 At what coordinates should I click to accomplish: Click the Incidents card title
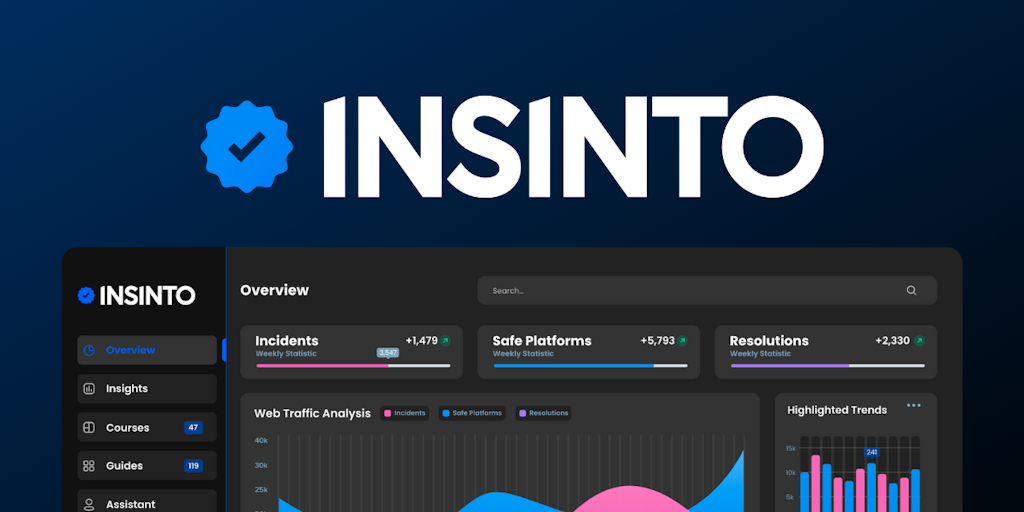tap(287, 341)
